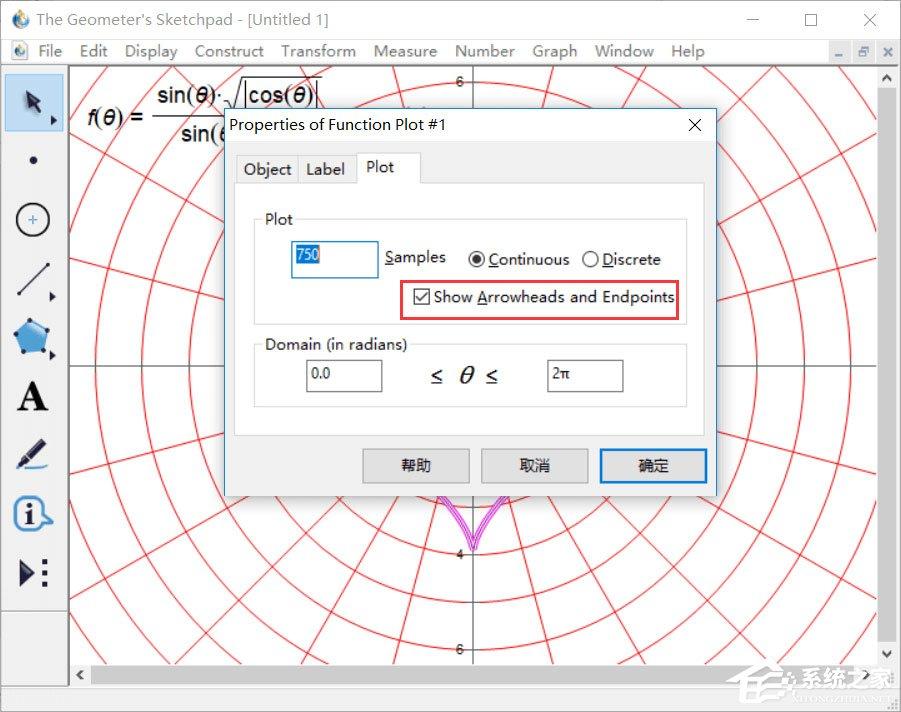Open the Custom Tools icon

pyautogui.click(x=33, y=573)
